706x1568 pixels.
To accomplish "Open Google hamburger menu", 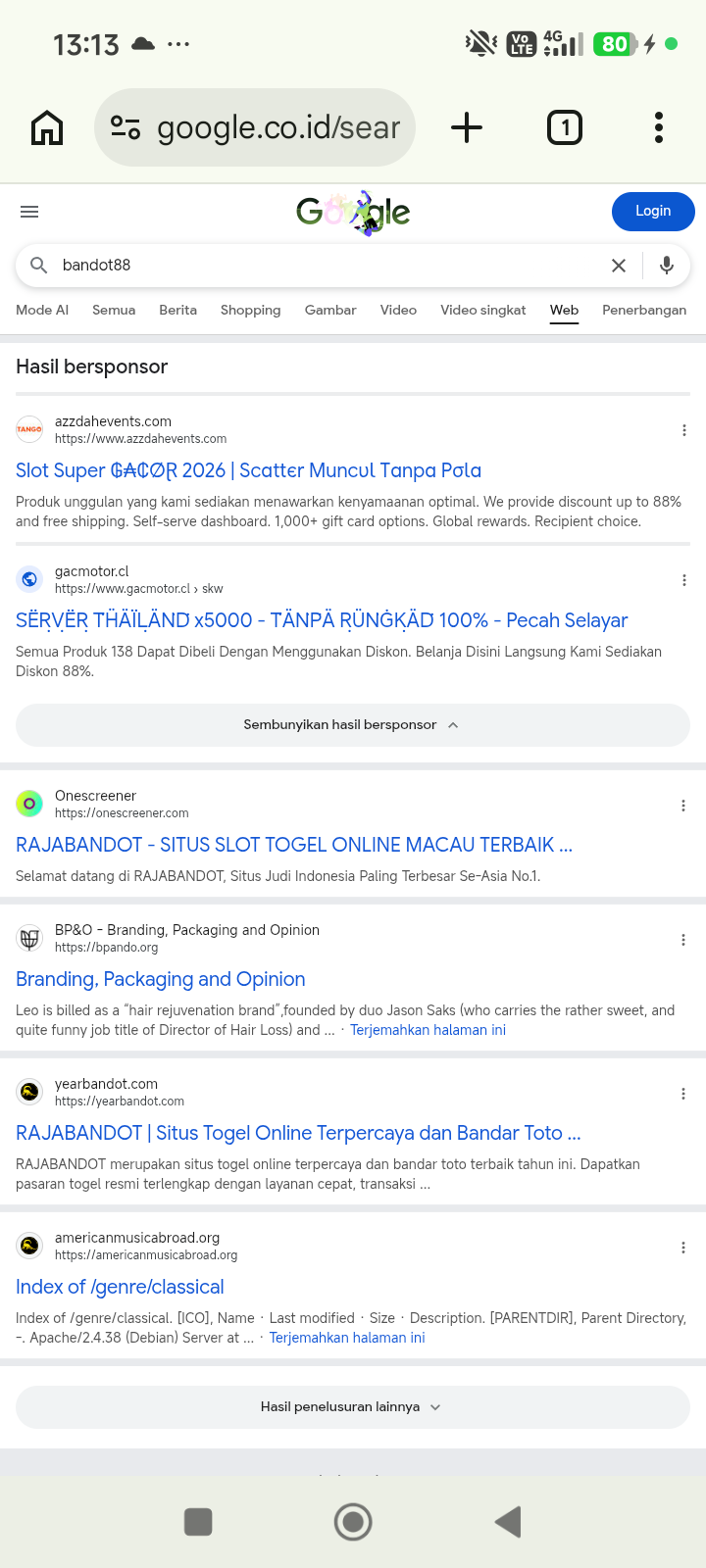I will coord(29,212).
